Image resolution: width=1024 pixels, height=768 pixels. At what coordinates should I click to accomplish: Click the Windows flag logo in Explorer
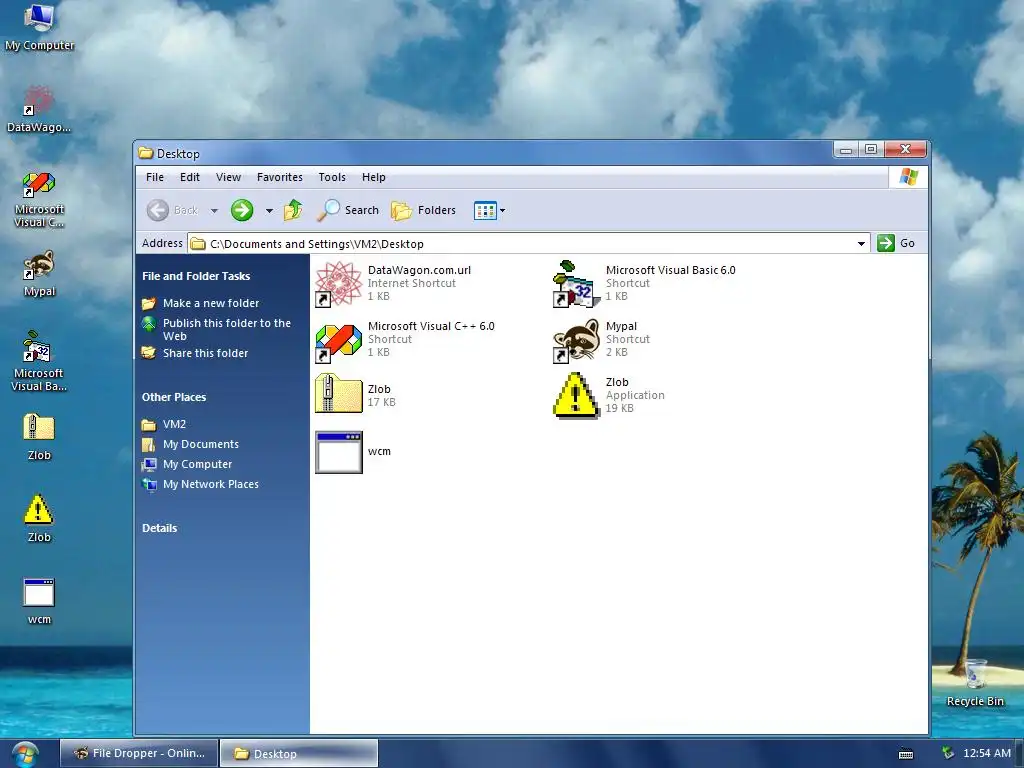click(x=908, y=177)
